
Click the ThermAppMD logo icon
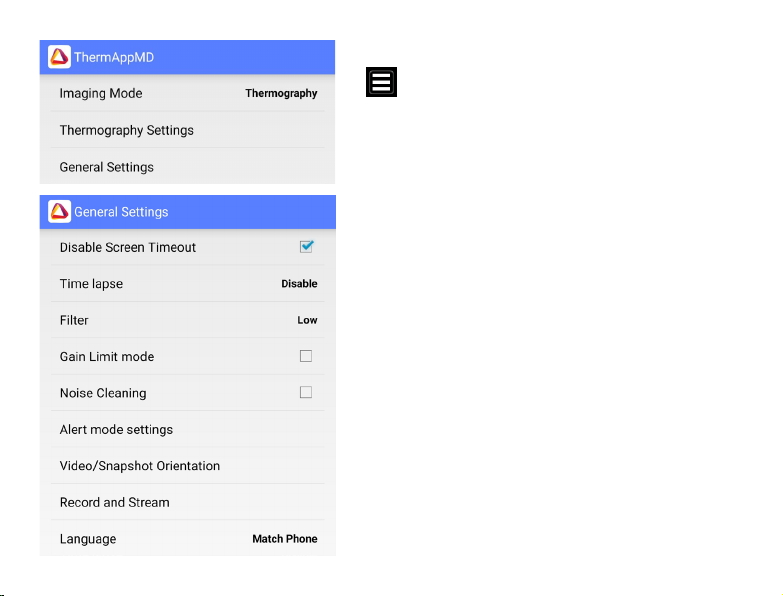[x=60, y=57]
